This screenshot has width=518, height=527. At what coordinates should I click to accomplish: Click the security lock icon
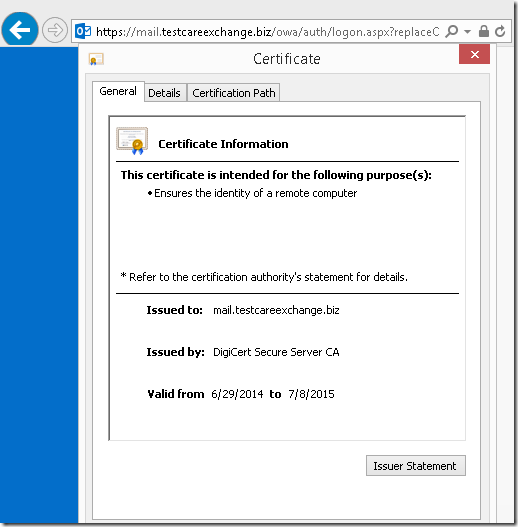tap(484, 31)
